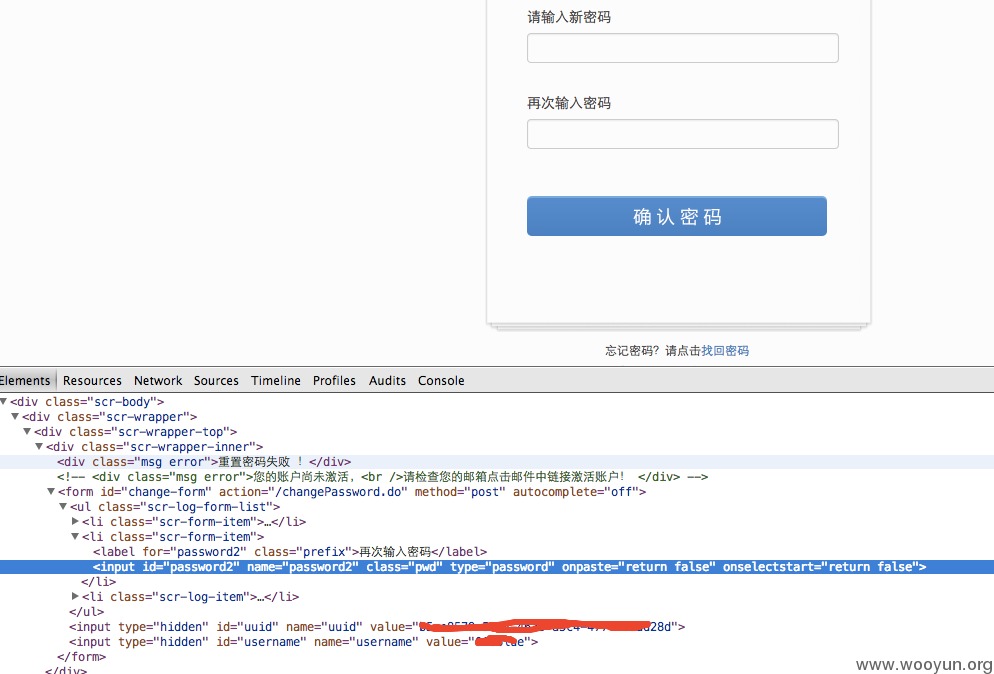994x674 pixels.
Task: Open the 找回密码 link
Action: (x=725, y=351)
